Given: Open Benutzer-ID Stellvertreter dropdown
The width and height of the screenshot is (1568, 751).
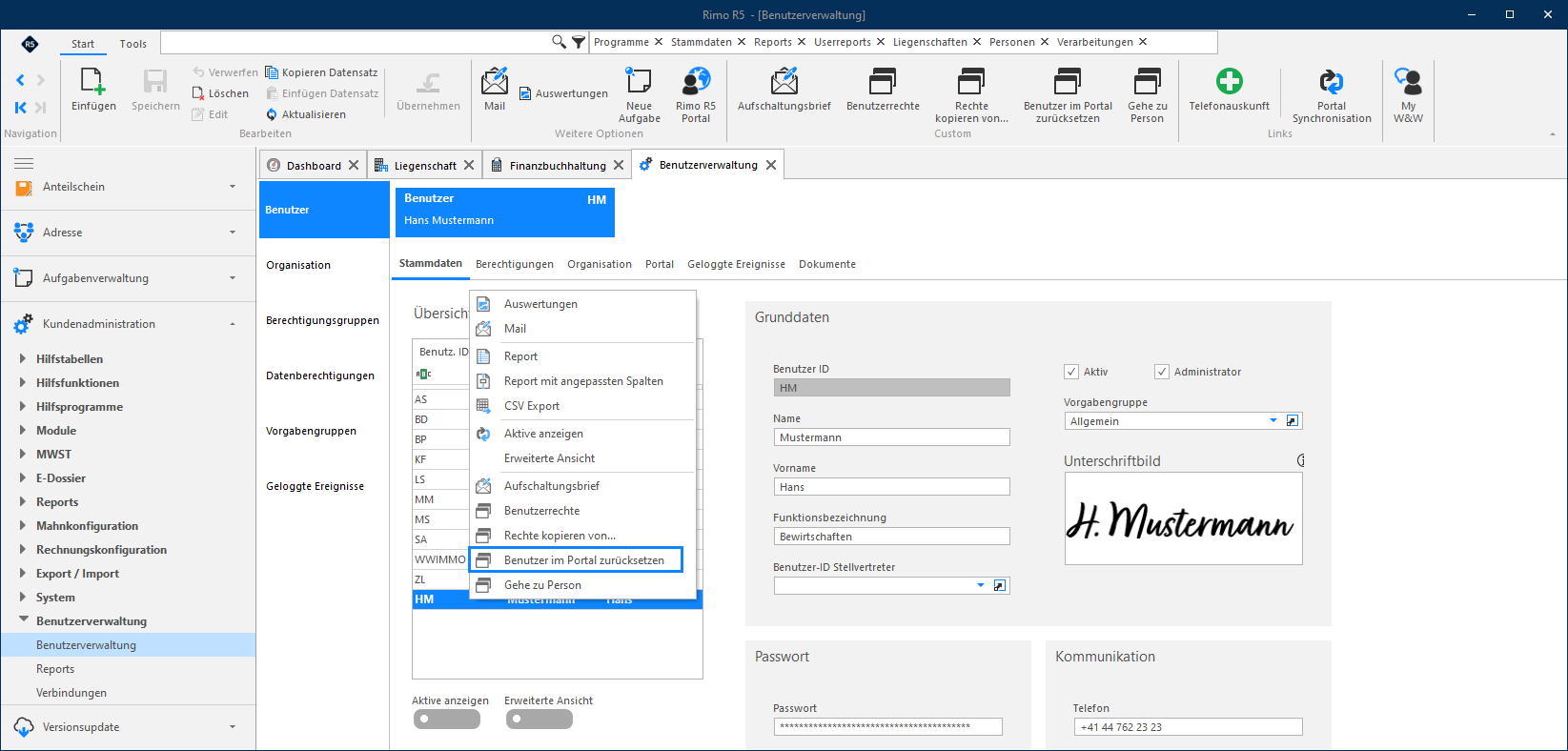Looking at the screenshot, I should click(x=981, y=585).
